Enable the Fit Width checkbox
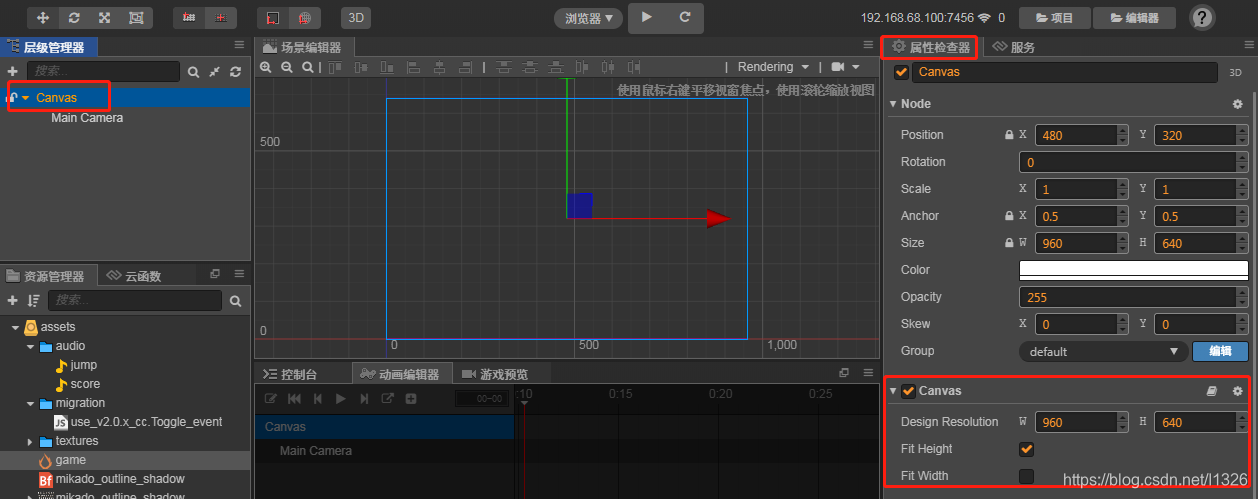1258x499 pixels. click(1026, 476)
